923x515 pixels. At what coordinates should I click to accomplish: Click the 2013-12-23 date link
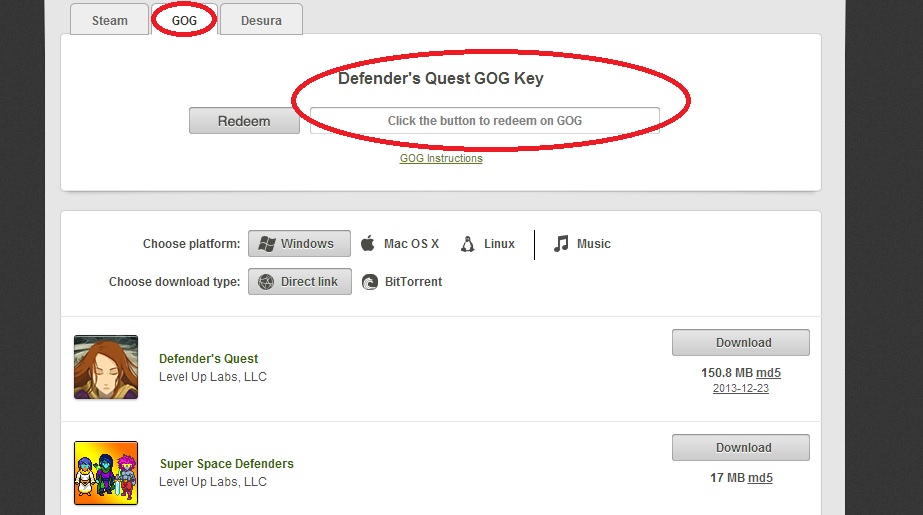tap(741, 388)
